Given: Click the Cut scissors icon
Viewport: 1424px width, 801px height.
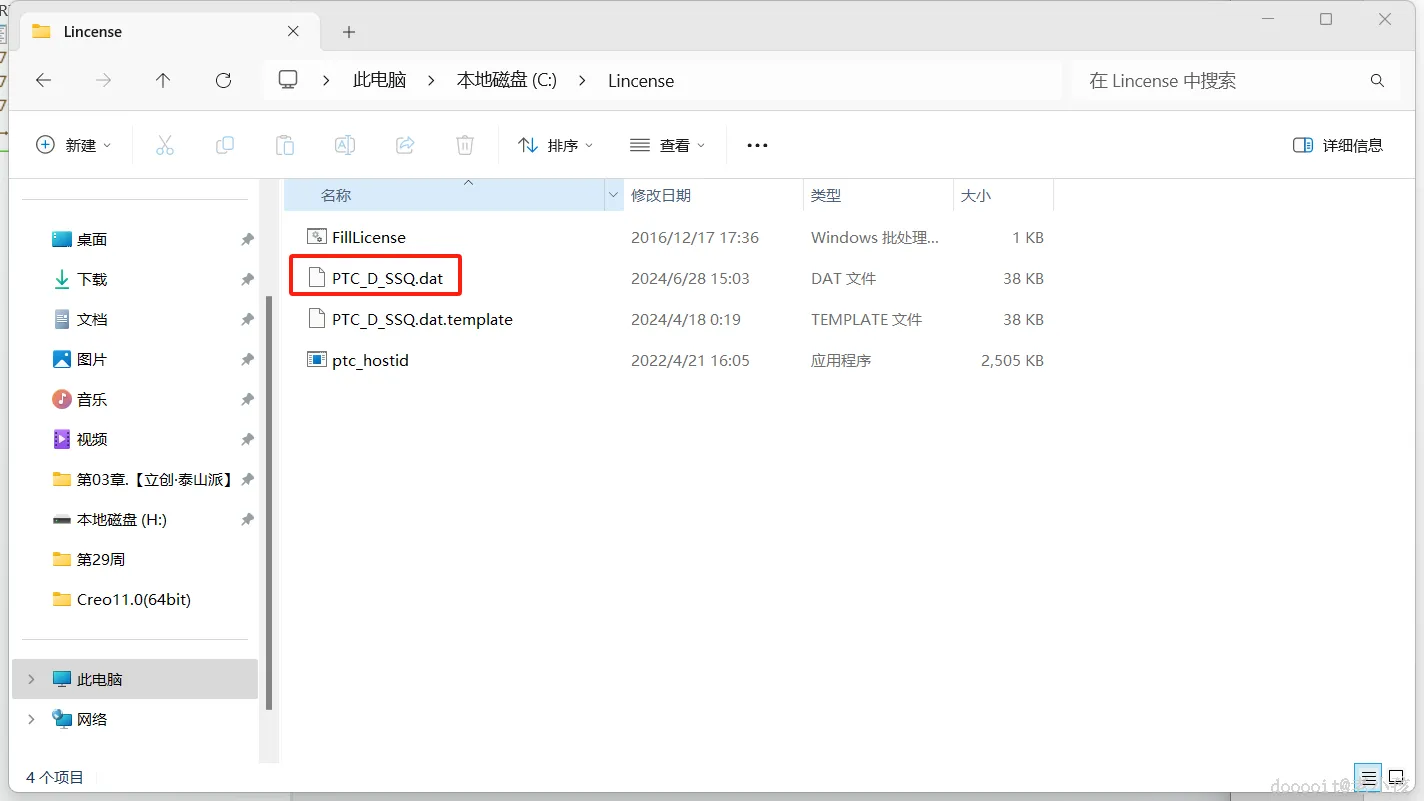Looking at the screenshot, I should tap(165, 145).
